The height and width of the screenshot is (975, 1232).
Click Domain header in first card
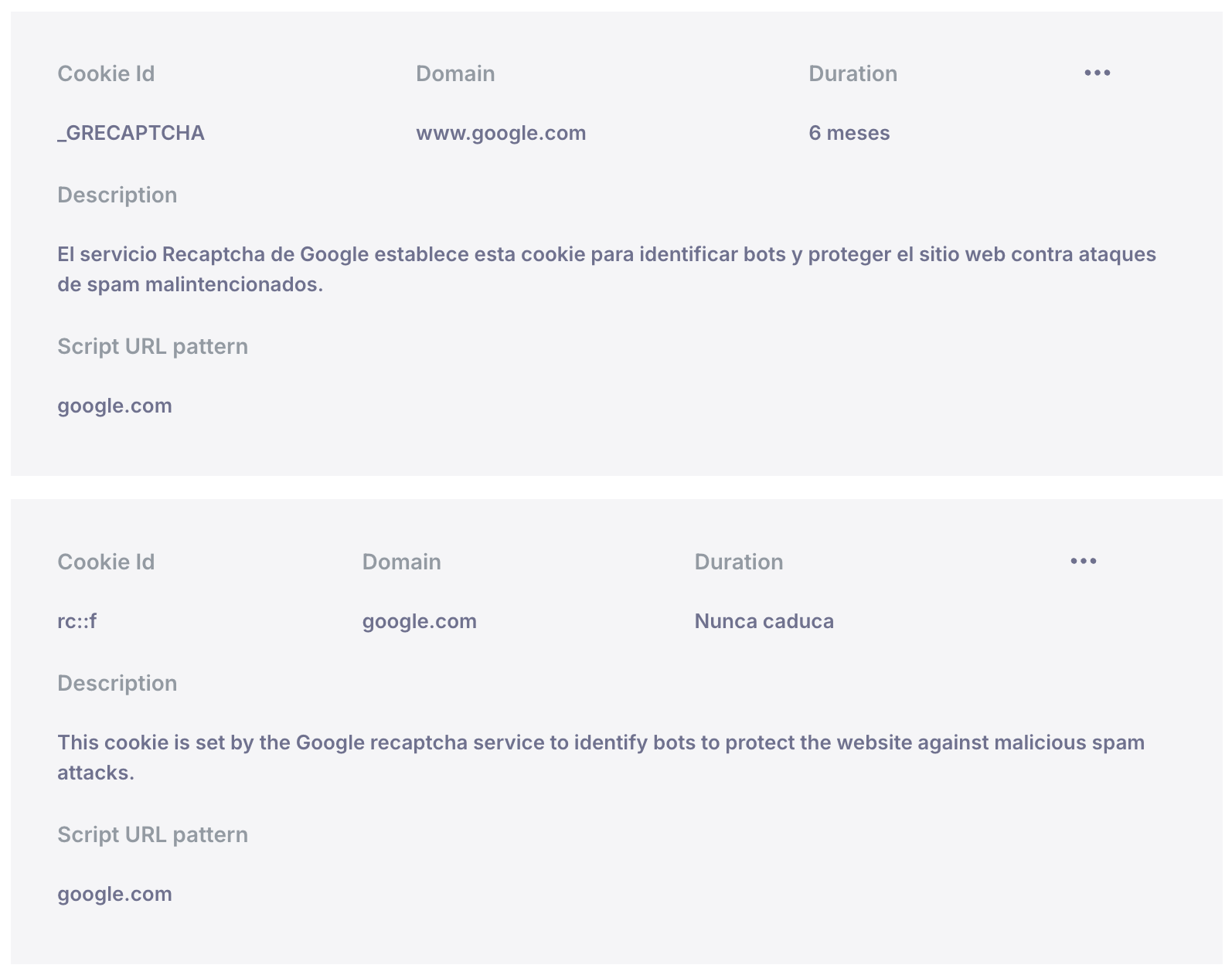coord(455,73)
